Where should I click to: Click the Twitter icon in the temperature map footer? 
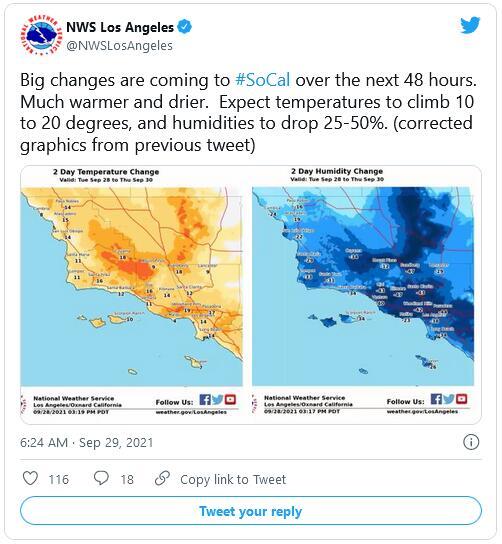coord(218,399)
